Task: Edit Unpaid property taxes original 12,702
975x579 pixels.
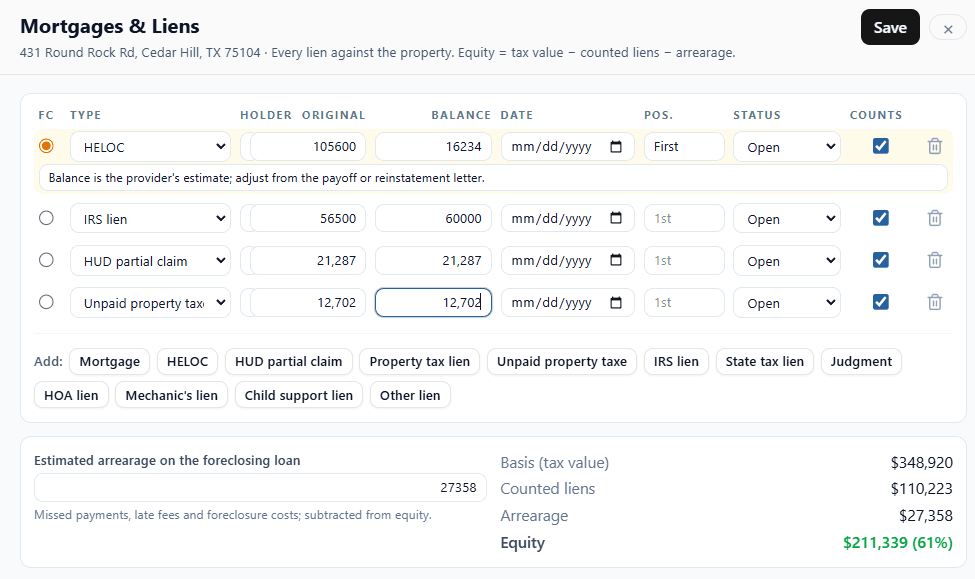Action: tap(308, 303)
